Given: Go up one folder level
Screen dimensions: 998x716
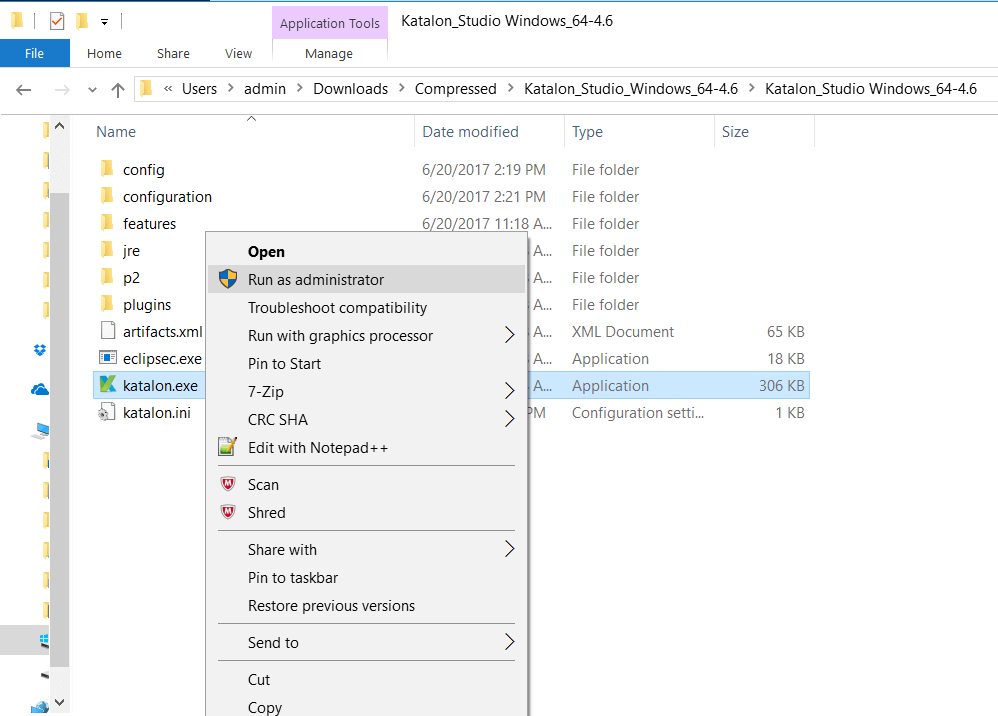Looking at the screenshot, I should [x=118, y=90].
